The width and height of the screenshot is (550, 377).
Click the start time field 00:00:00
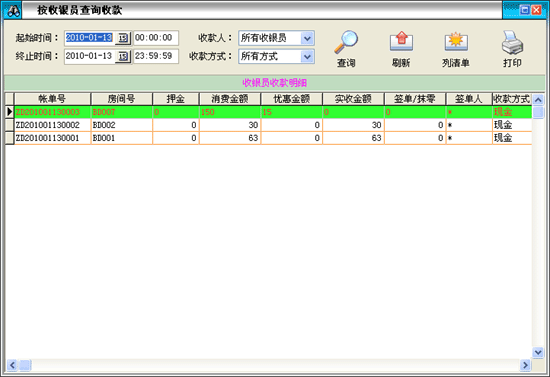tap(156, 38)
